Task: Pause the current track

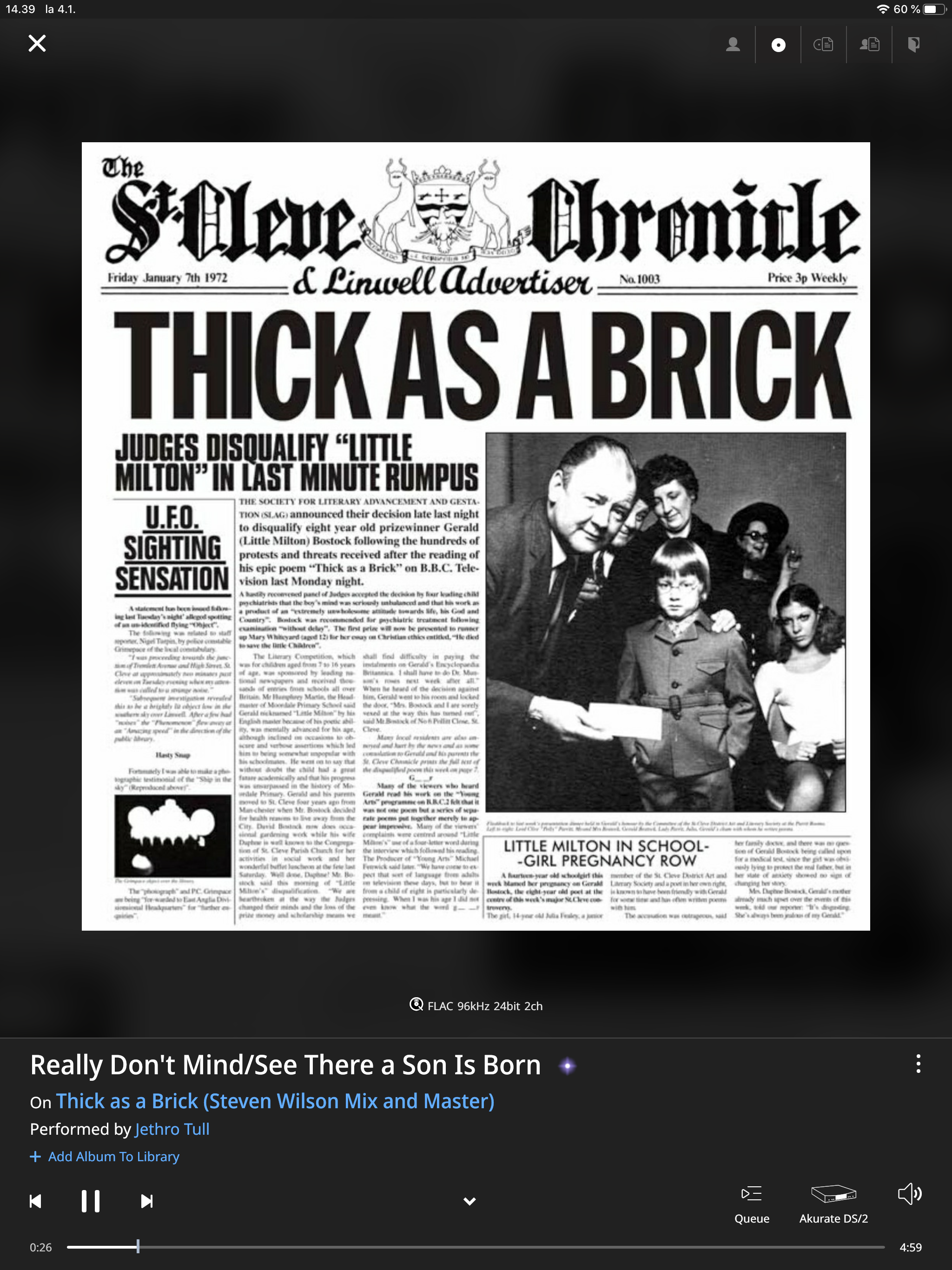Action: pos(91,1201)
